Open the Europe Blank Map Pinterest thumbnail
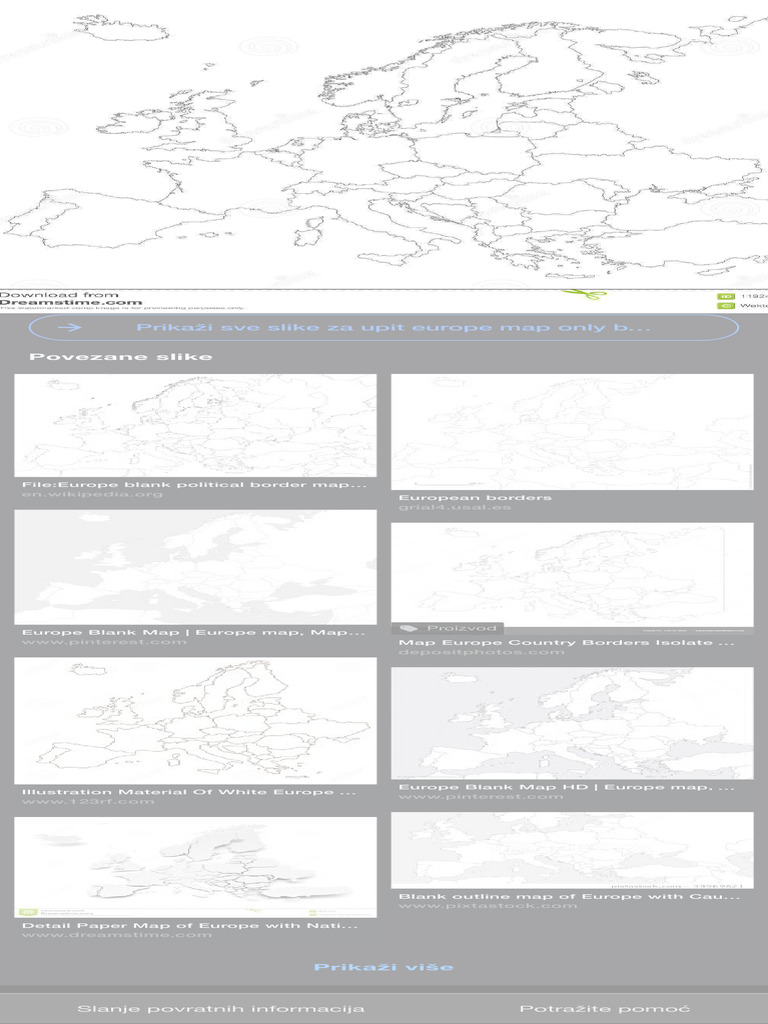 pos(195,567)
